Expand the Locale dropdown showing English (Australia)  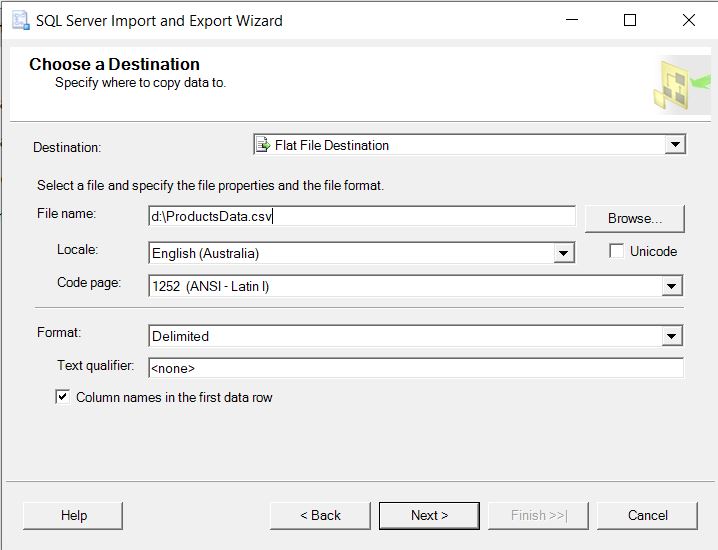565,254
